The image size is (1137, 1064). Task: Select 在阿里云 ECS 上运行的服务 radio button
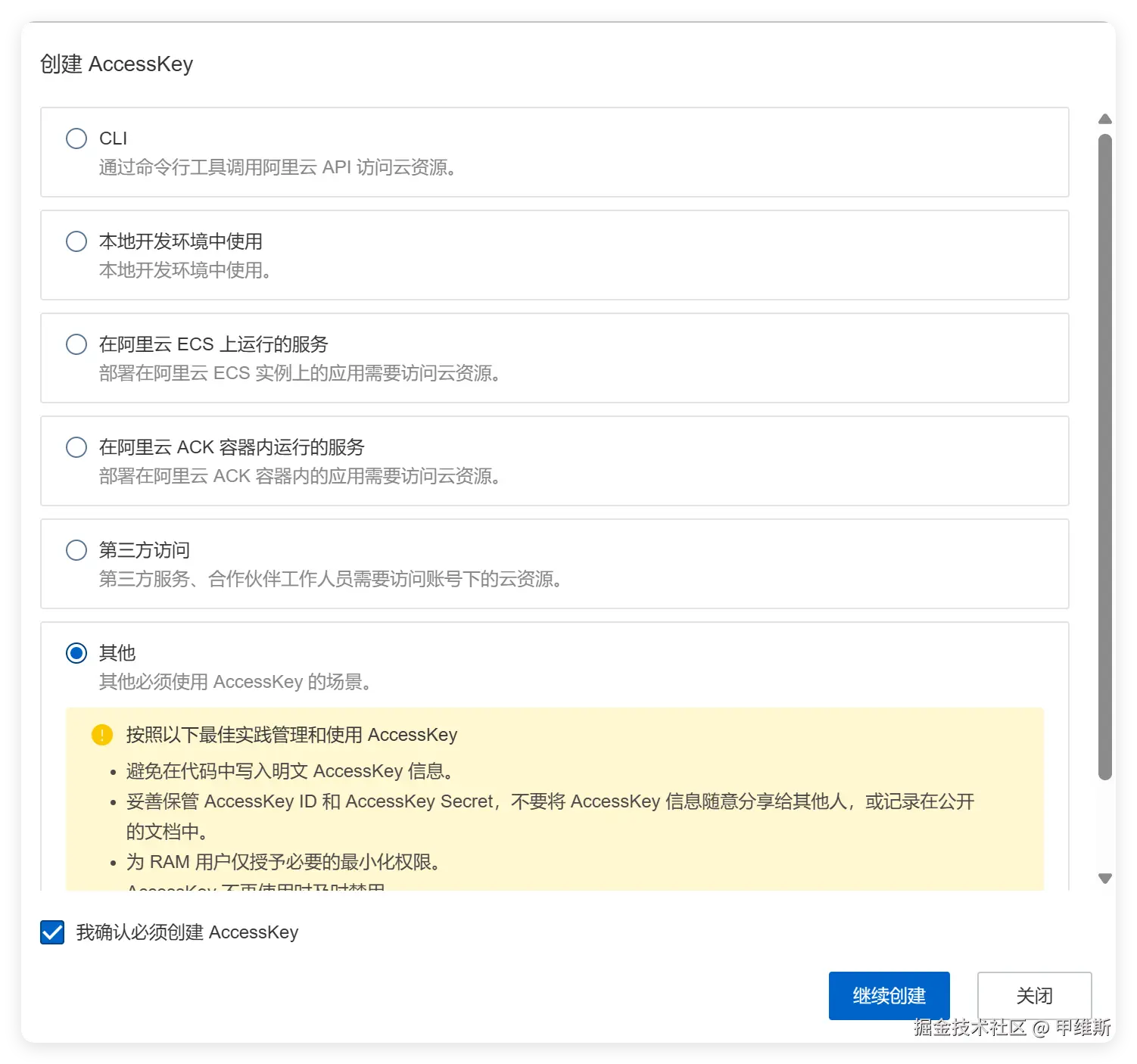click(76, 344)
